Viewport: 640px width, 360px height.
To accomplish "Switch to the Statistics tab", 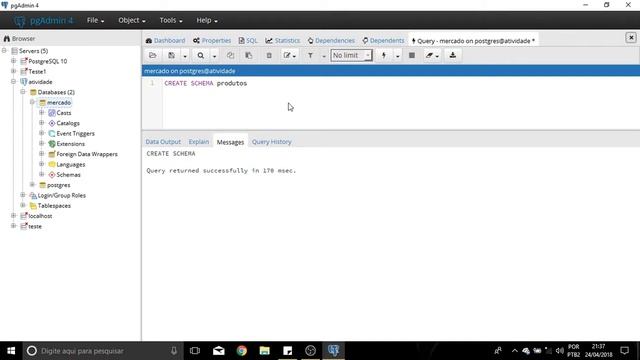I will (282, 40).
